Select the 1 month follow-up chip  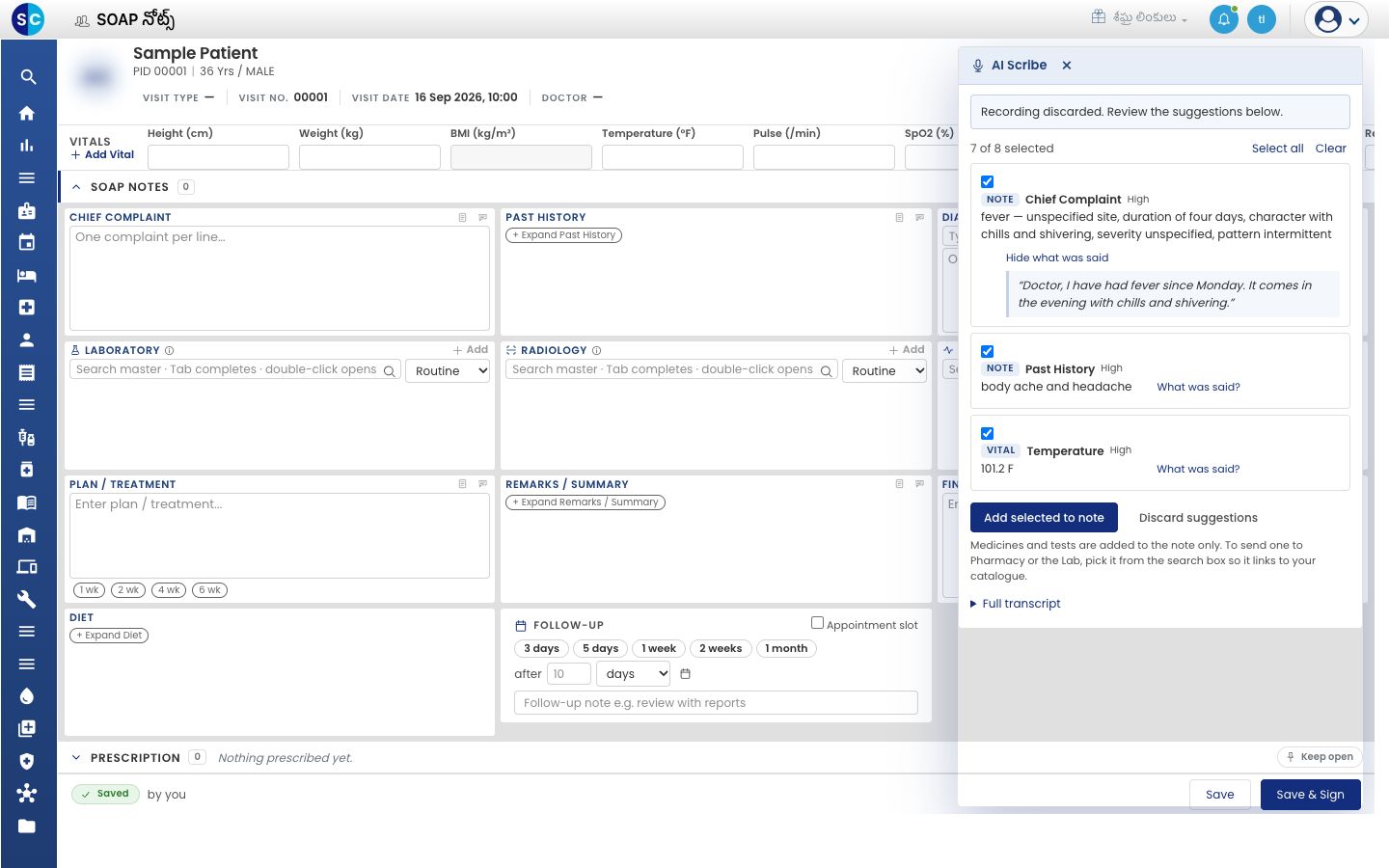coord(786,649)
